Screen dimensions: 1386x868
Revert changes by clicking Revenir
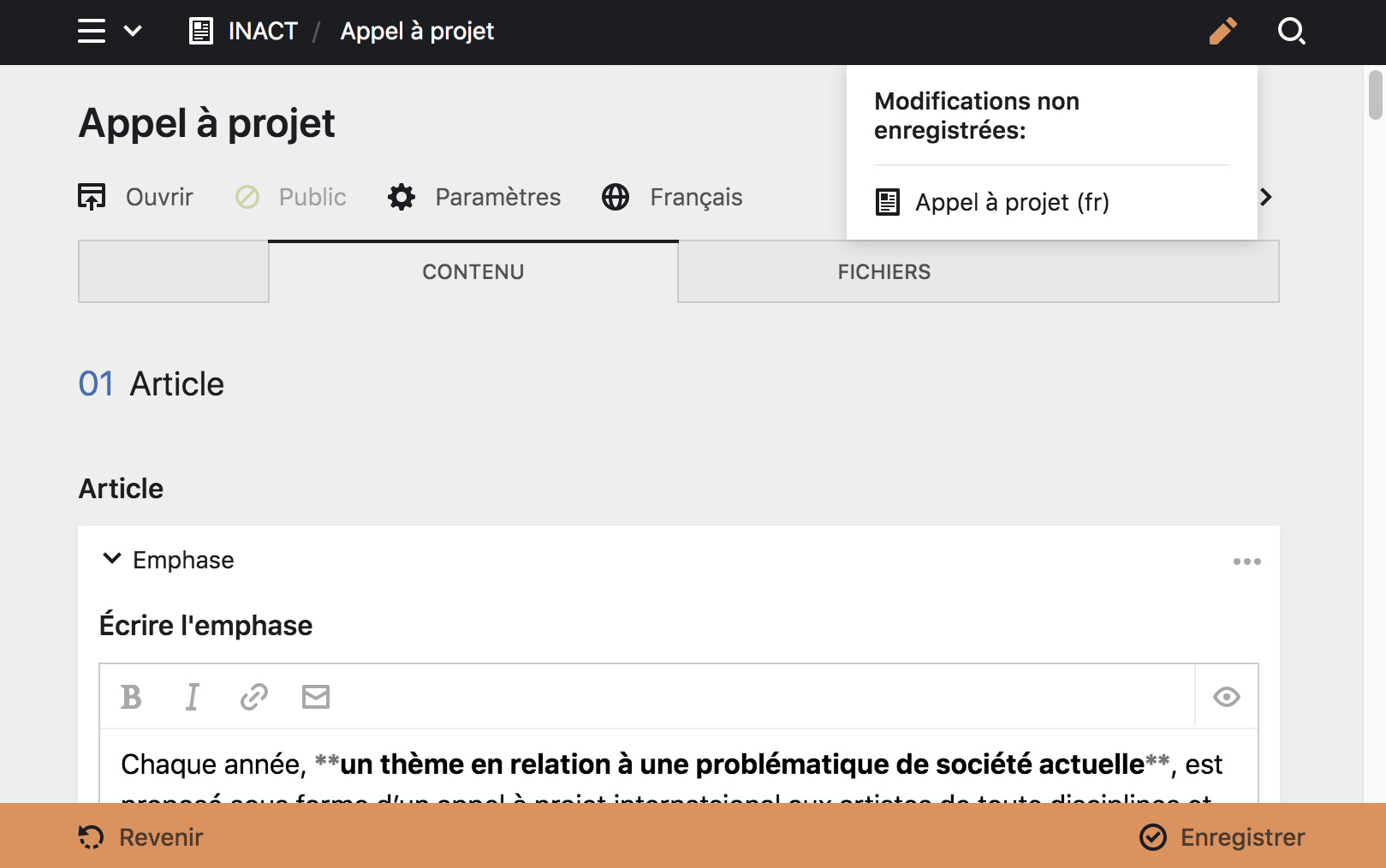[x=159, y=836]
